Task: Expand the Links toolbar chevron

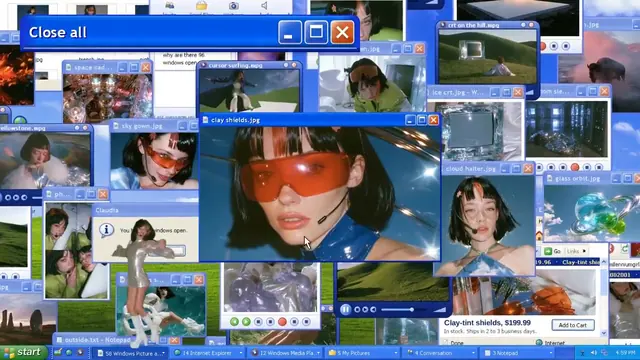Action: pos(585,251)
